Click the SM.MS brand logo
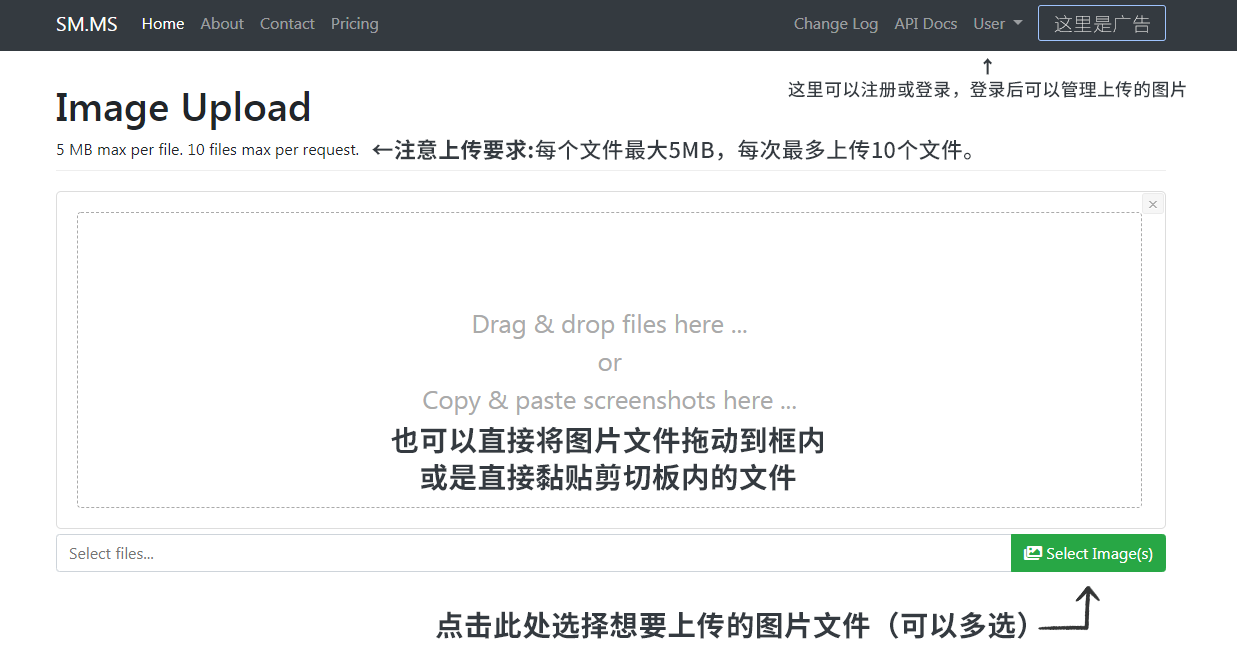 point(86,24)
